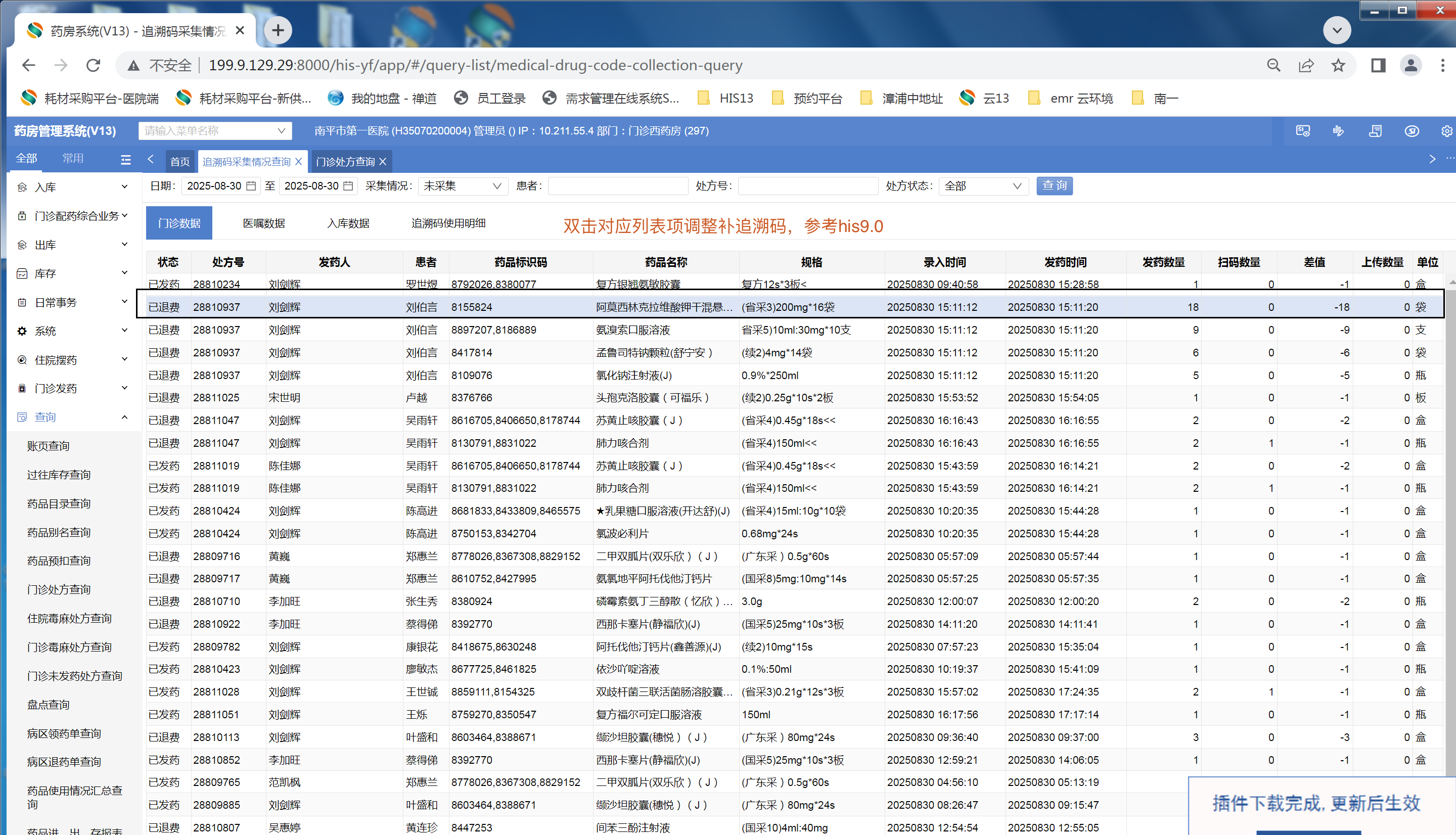Switch to the 追溯码使用明细 tab

click(448, 223)
